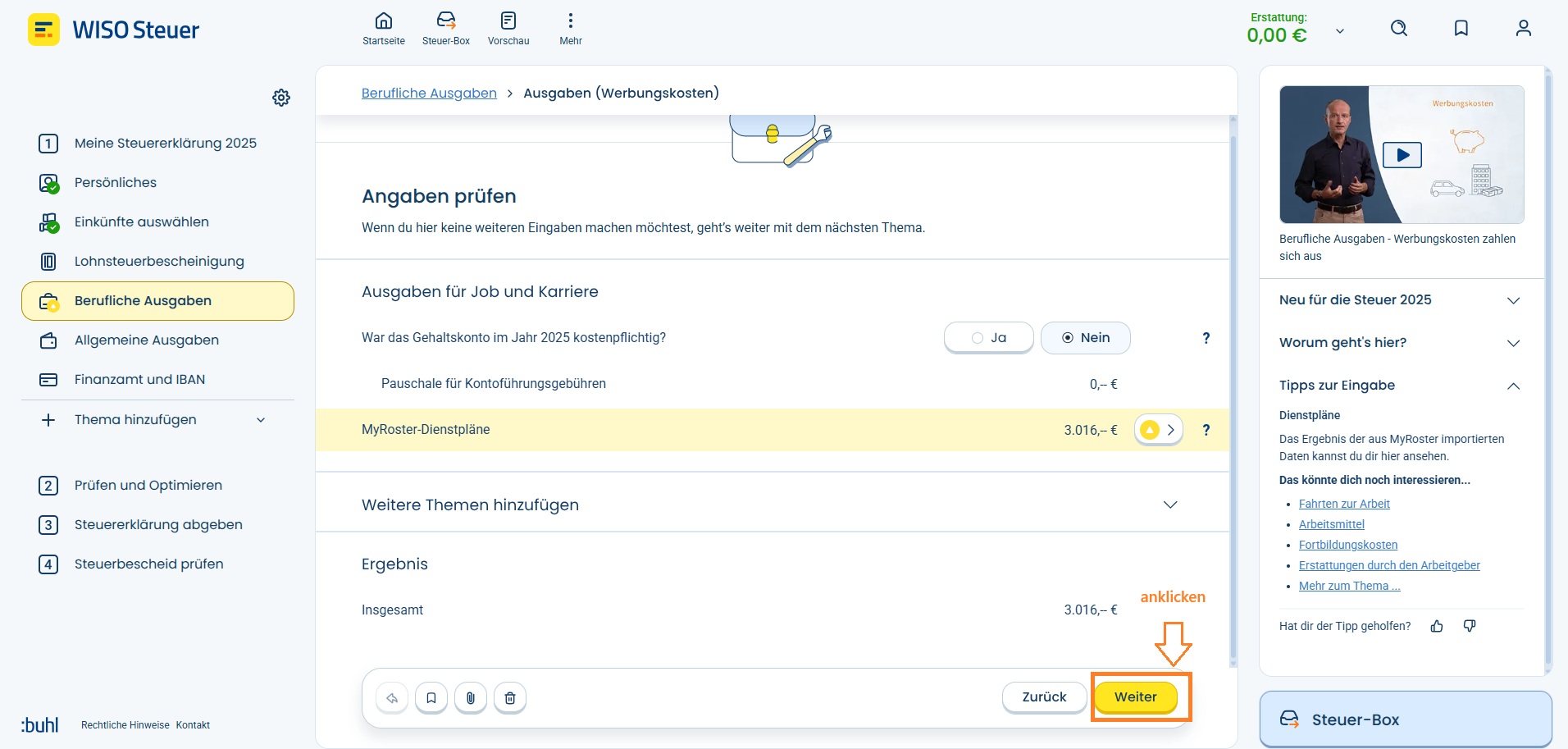Open Allgemeine Ausgaben in sidebar
The image size is (1568, 749).
(x=147, y=340)
